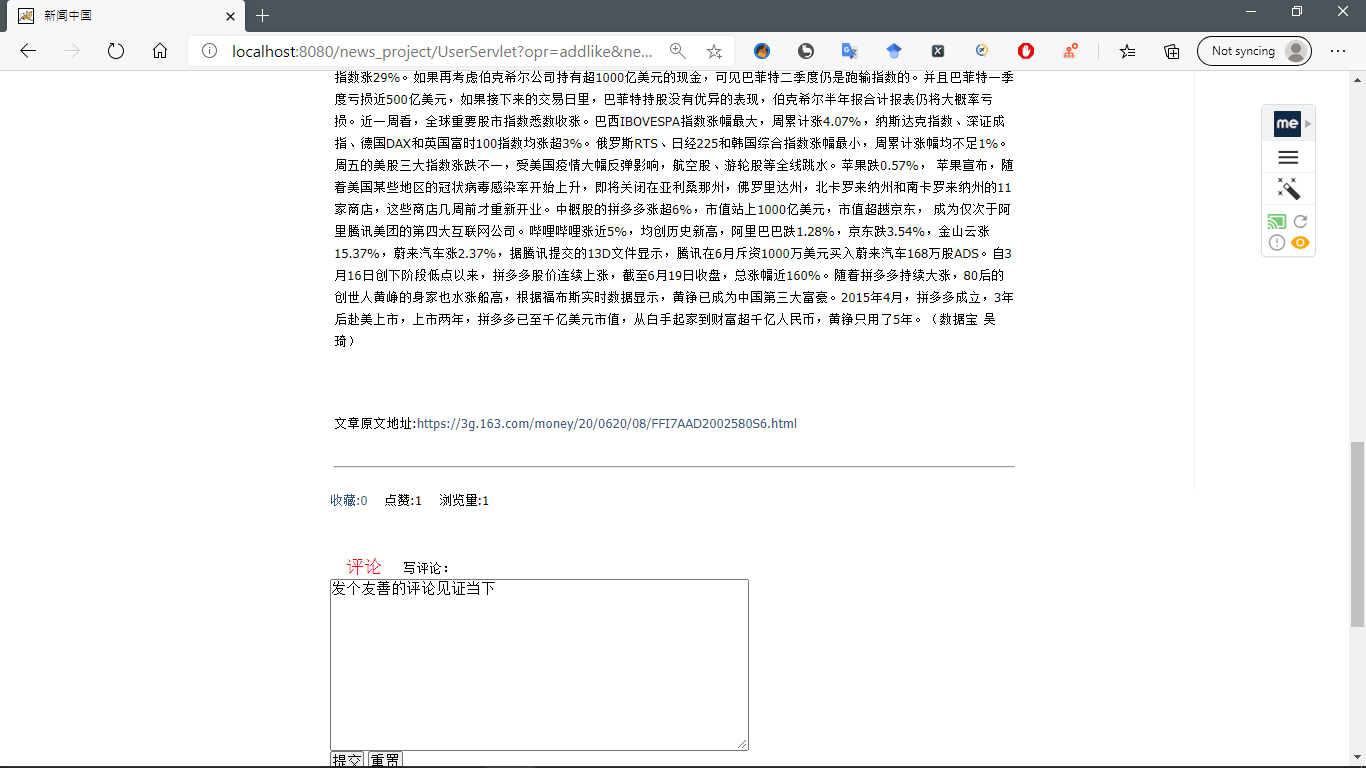Click the 浏览量:1 view count text
Viewport: 1366px width, 768px height.
464,501
